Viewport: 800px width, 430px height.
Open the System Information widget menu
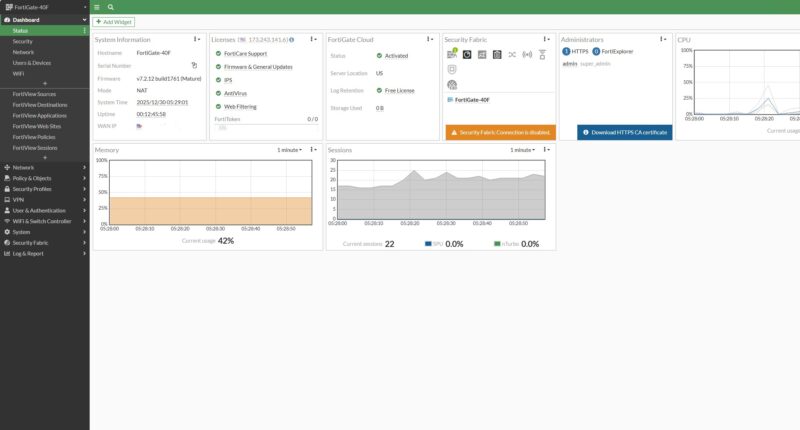click(x=197, y=39)
